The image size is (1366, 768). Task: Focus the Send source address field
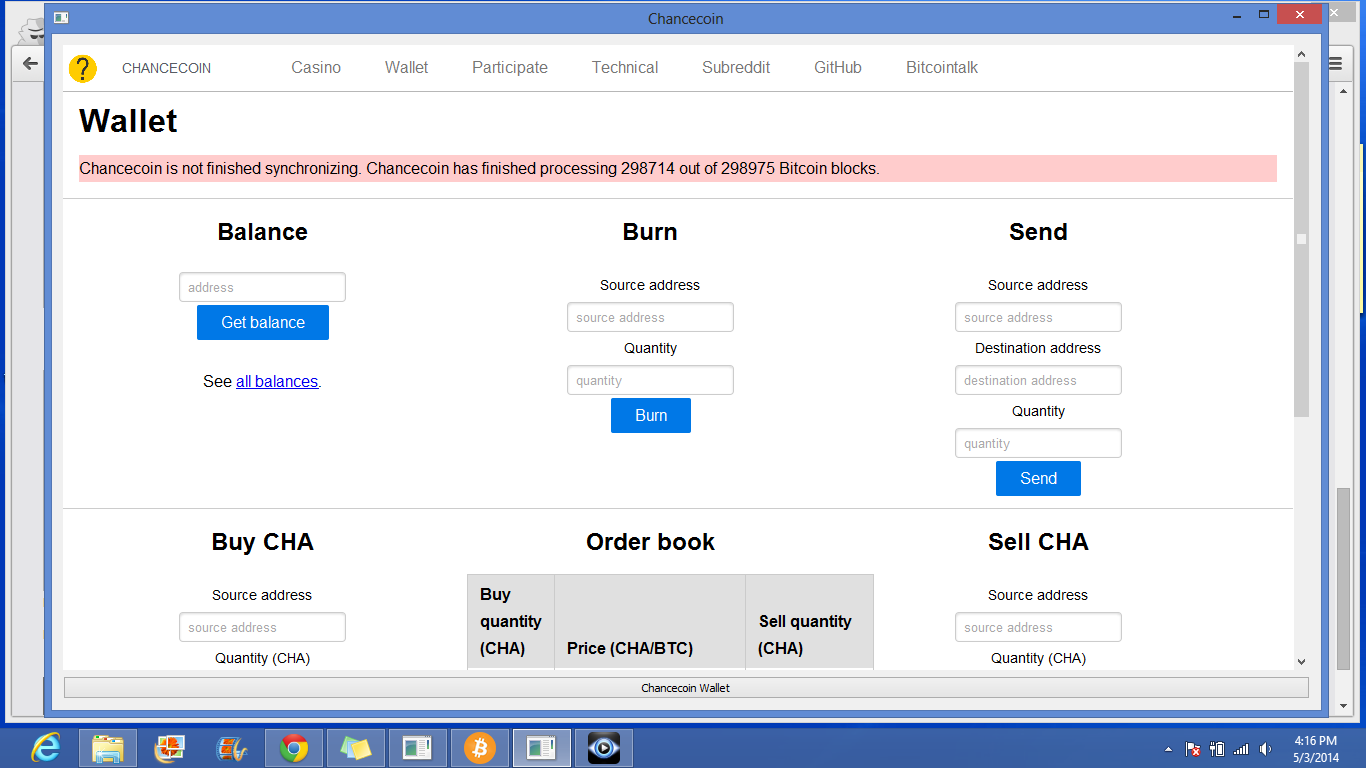(1038, 317)
